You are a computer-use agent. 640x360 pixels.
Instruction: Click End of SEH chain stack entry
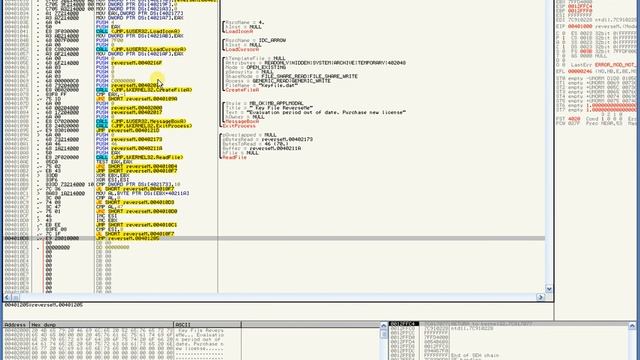point(475,356)
